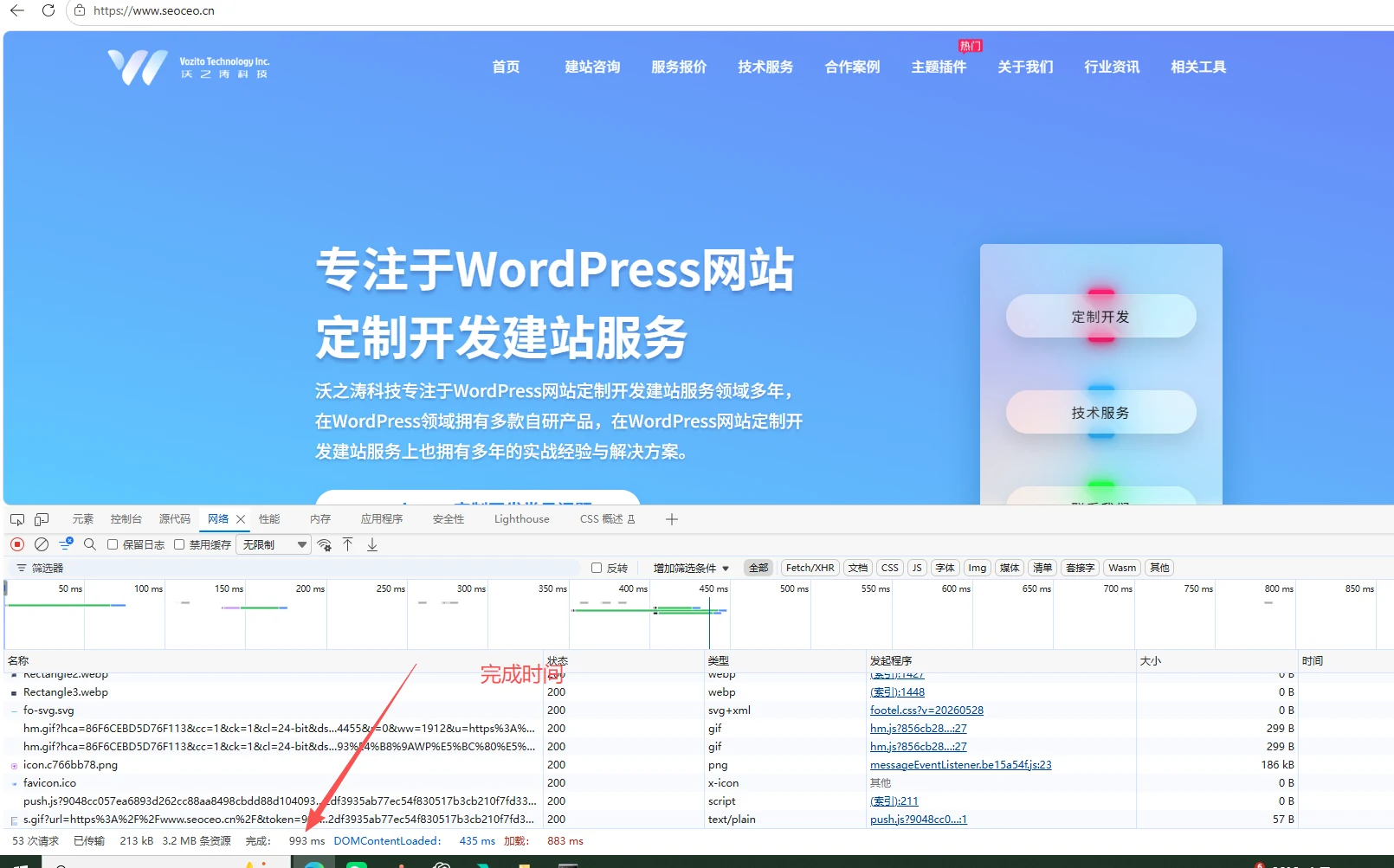Open network search magnifier icon
Viewport: 1394px width, 868px height.
[90, 544]
